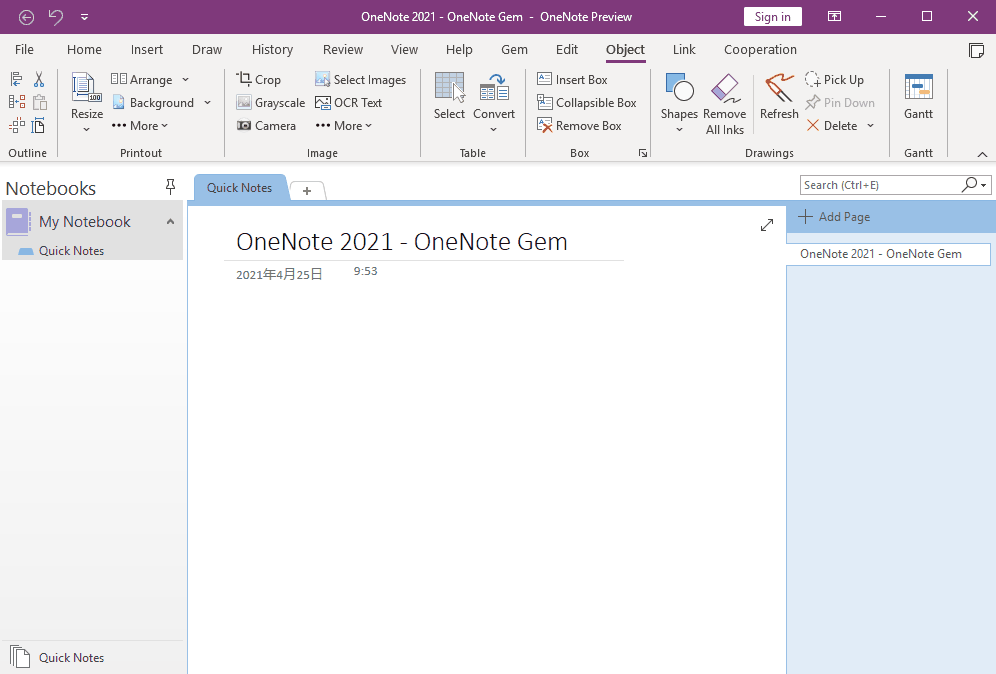Open the Review tab
996x674 pixels.
[x=342, y=50]
